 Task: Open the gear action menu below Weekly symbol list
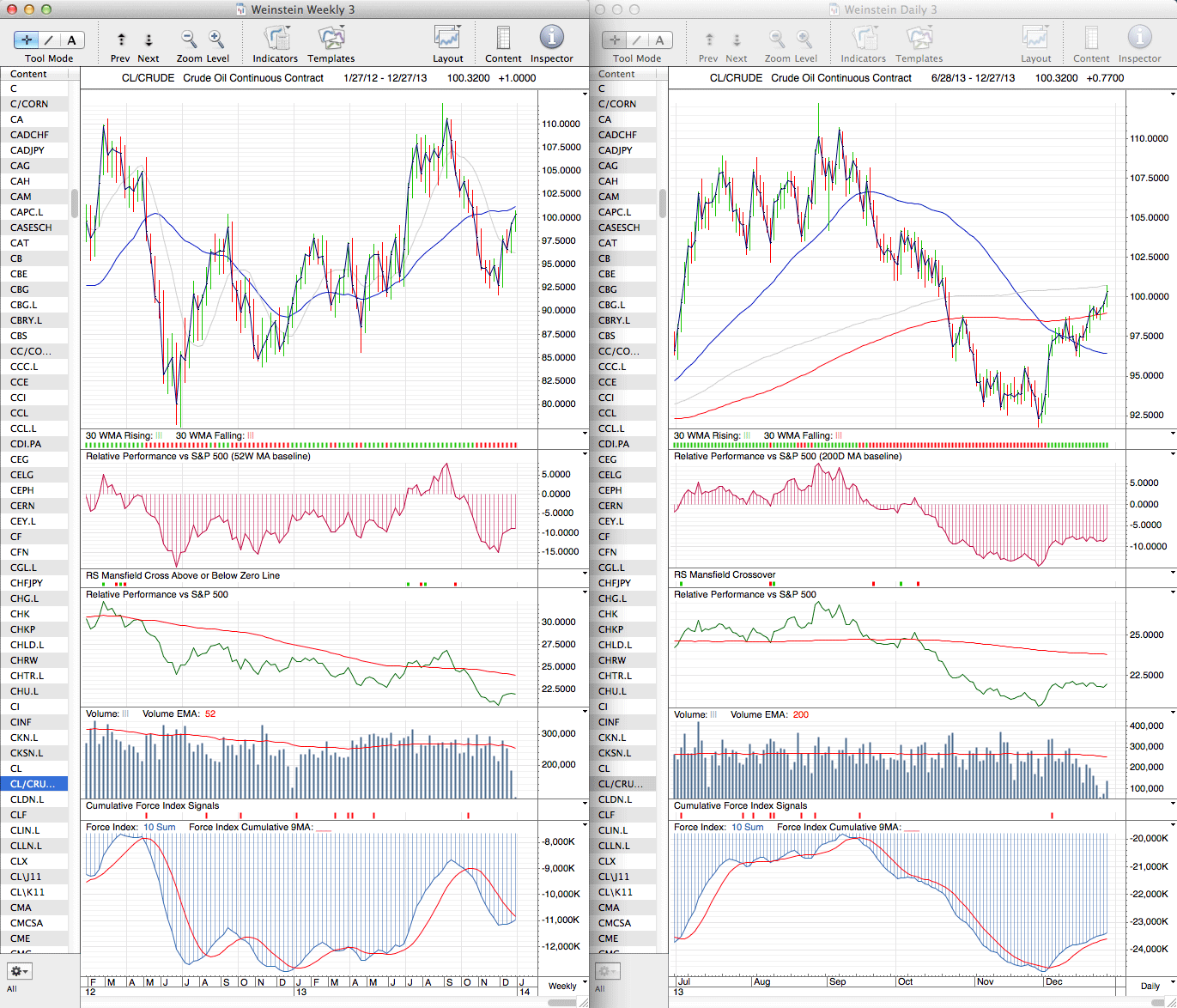[19, 971]
